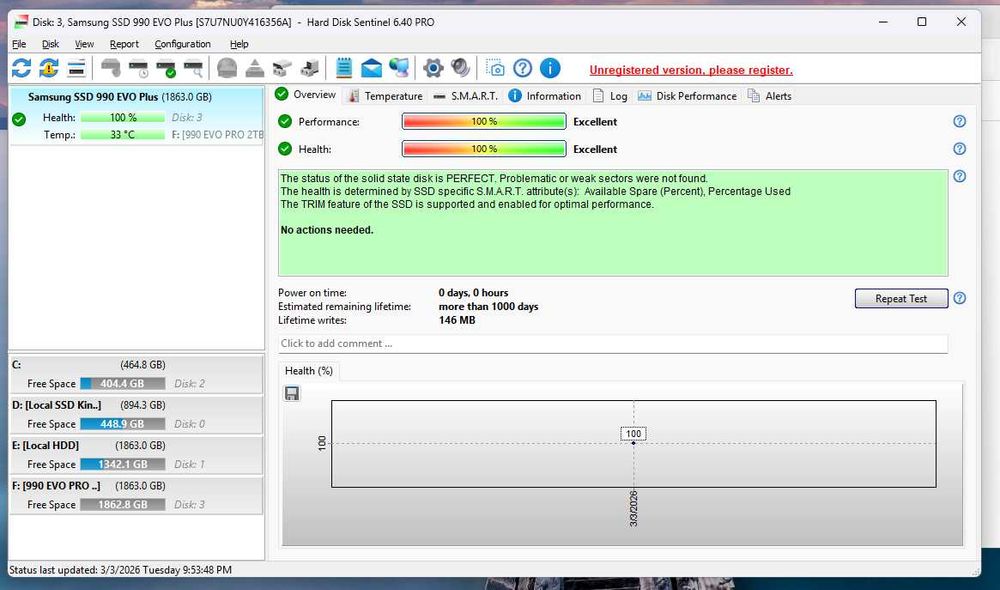Viewport: 1000px width, 590px height.
Task: Click the grey dome-shaped toolbar icon
Action: pos(227,68)
